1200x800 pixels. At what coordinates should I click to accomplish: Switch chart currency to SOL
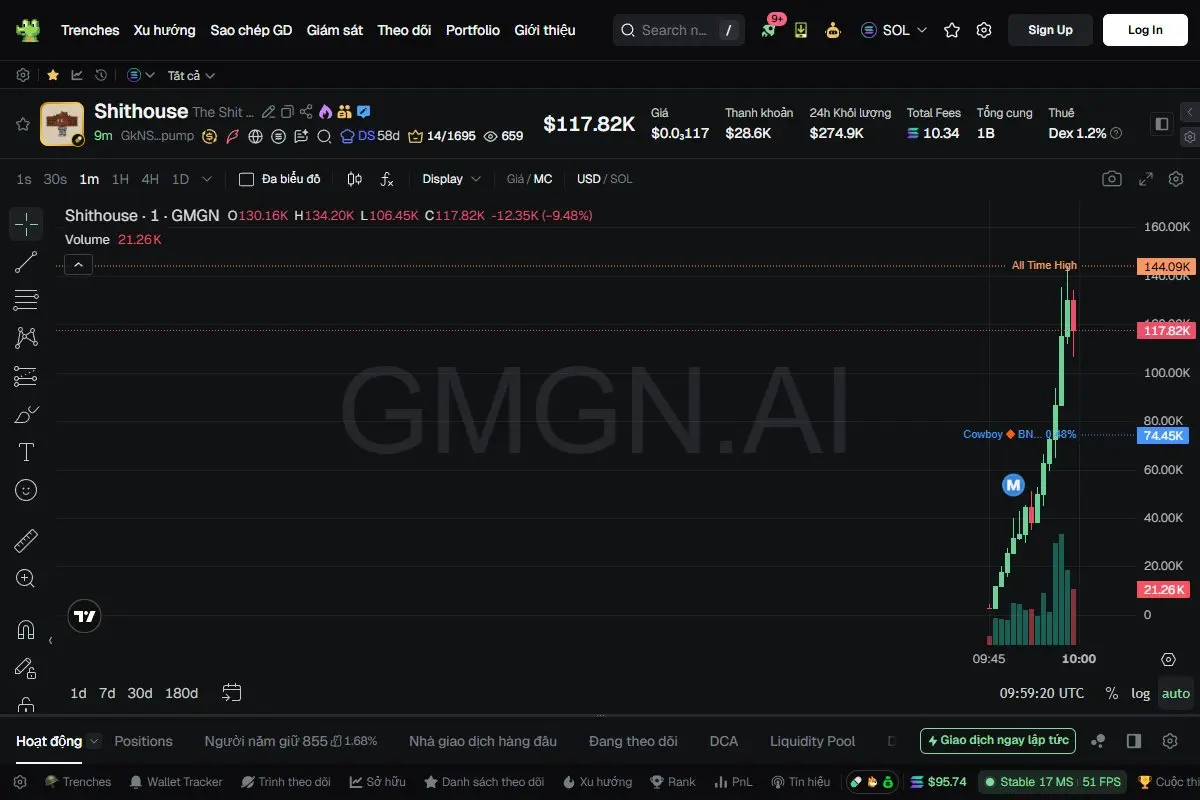tap(621, 179)
